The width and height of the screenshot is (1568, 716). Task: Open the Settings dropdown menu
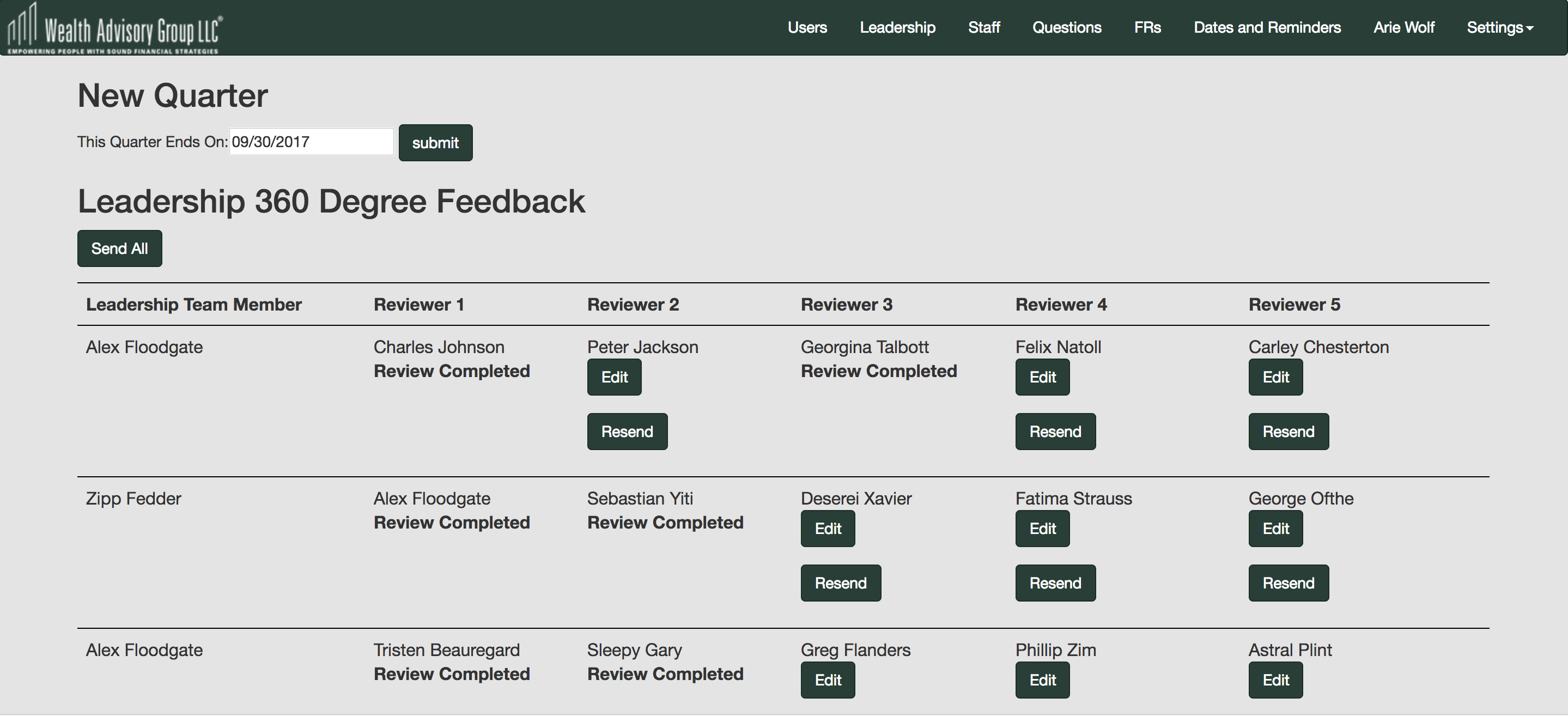point(1499,27)
